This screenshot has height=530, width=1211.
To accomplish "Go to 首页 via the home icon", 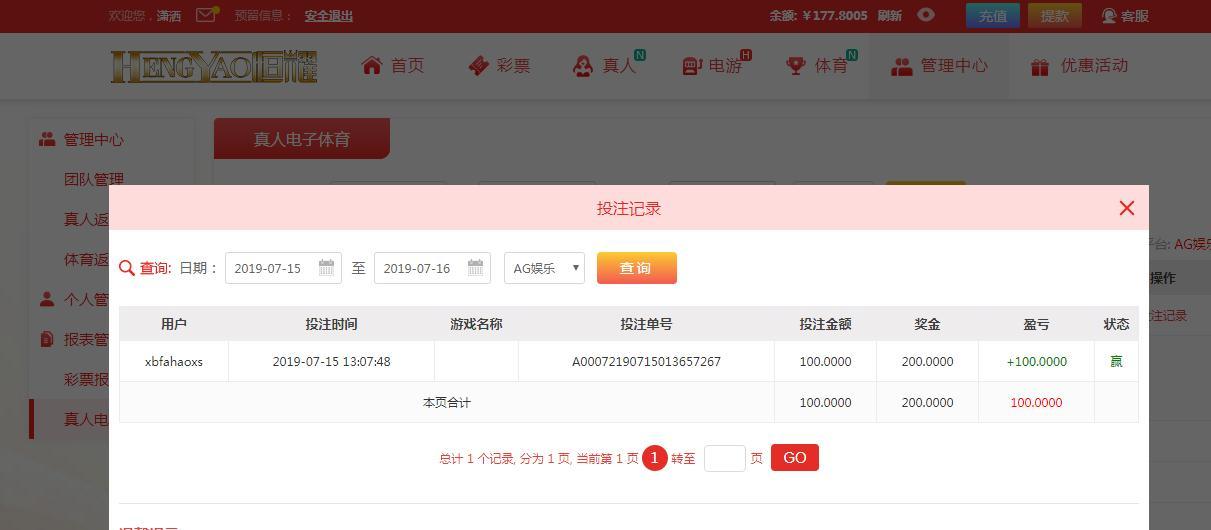I will click(372, 66).
